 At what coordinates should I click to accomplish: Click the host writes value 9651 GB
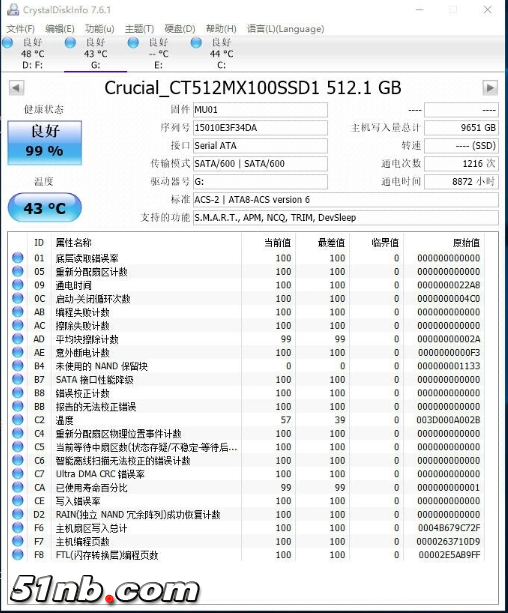pyautogui.click(x=461, y=128)
